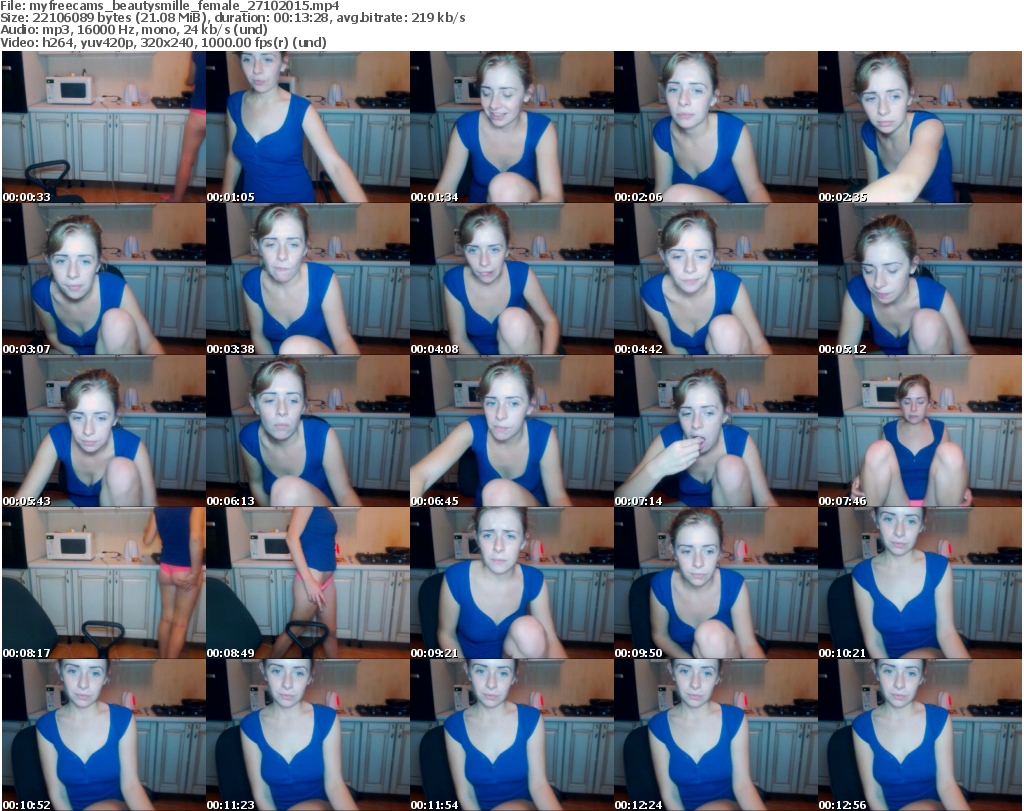Select the thumbnail stamped 00:03:07
The image size is (1024, 811).
[104, 279]
